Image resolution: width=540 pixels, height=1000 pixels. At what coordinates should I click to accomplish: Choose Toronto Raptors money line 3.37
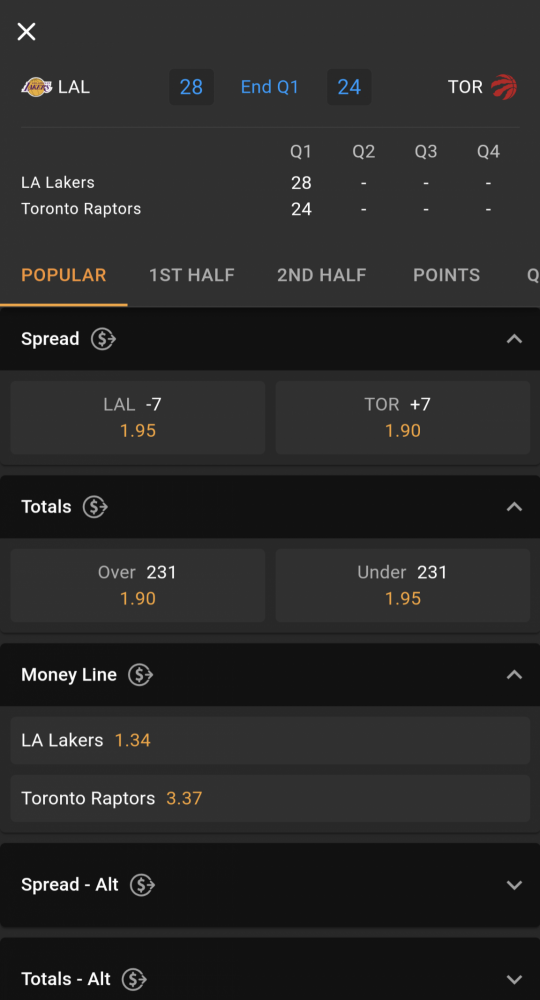270,798
